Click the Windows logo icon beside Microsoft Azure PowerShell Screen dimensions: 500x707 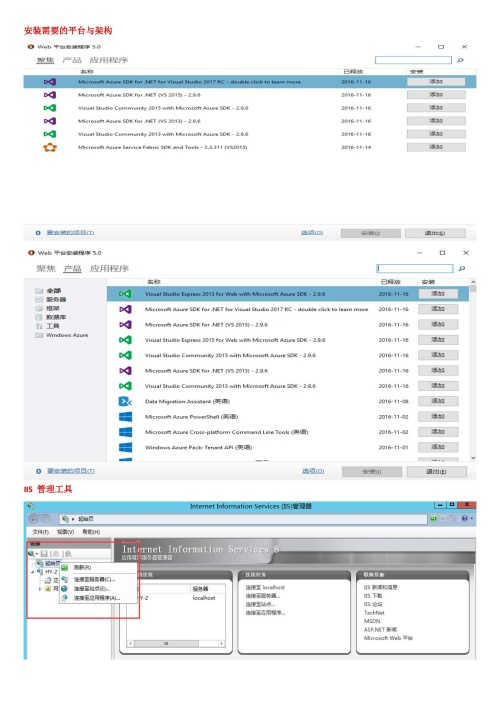pos(125,416)
